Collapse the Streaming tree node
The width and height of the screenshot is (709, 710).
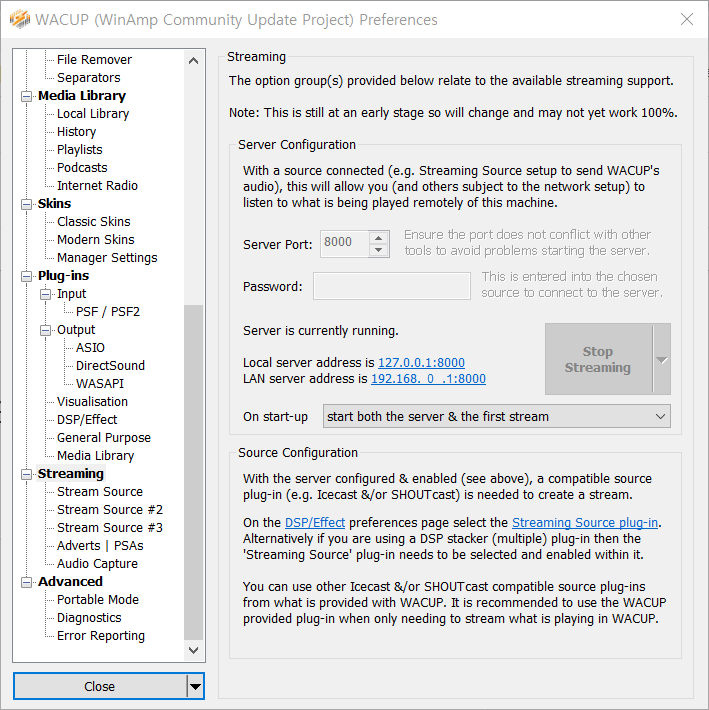pos(27,474)
